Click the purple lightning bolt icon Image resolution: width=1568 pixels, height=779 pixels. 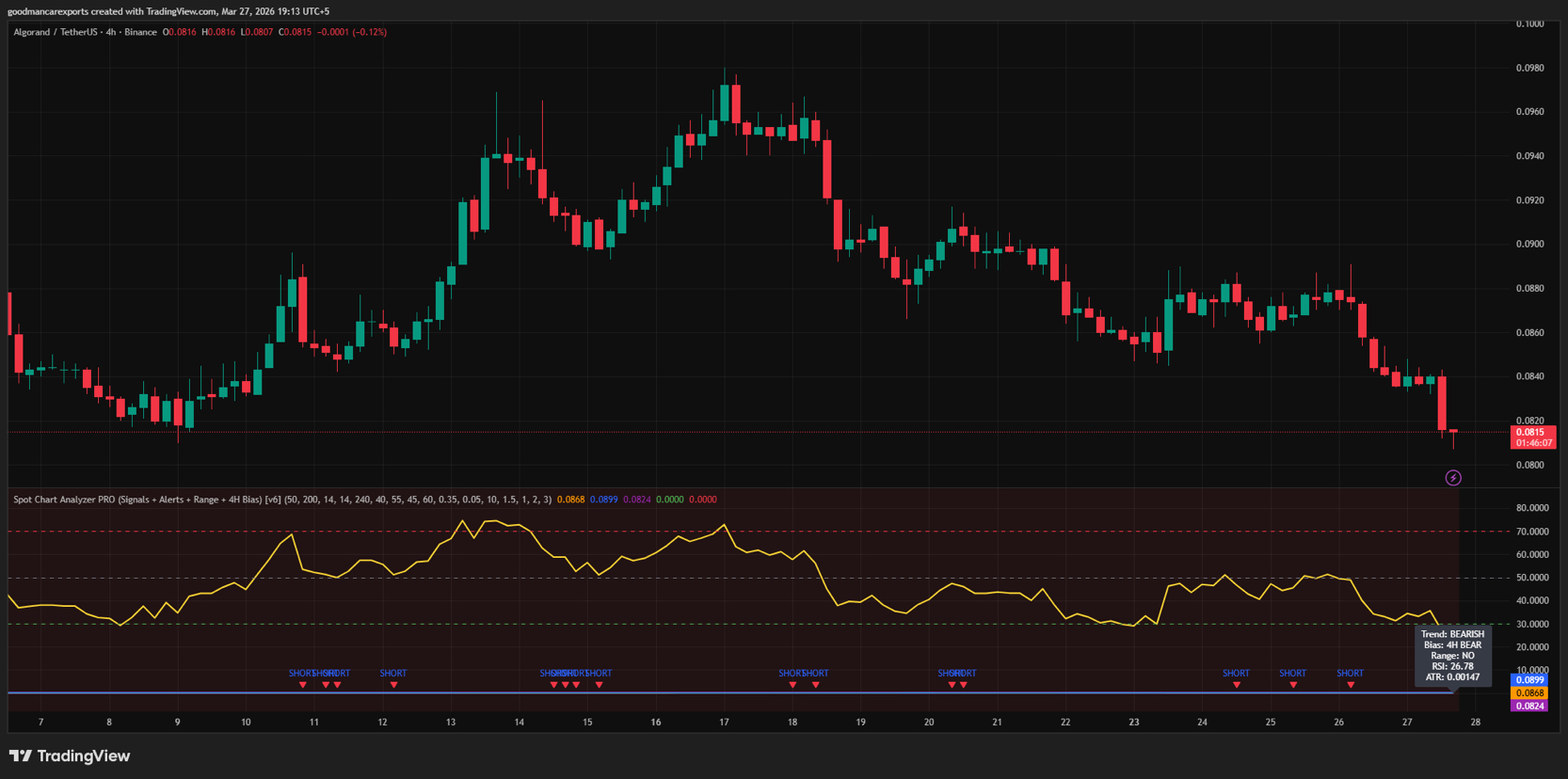tap(1453, 478)
